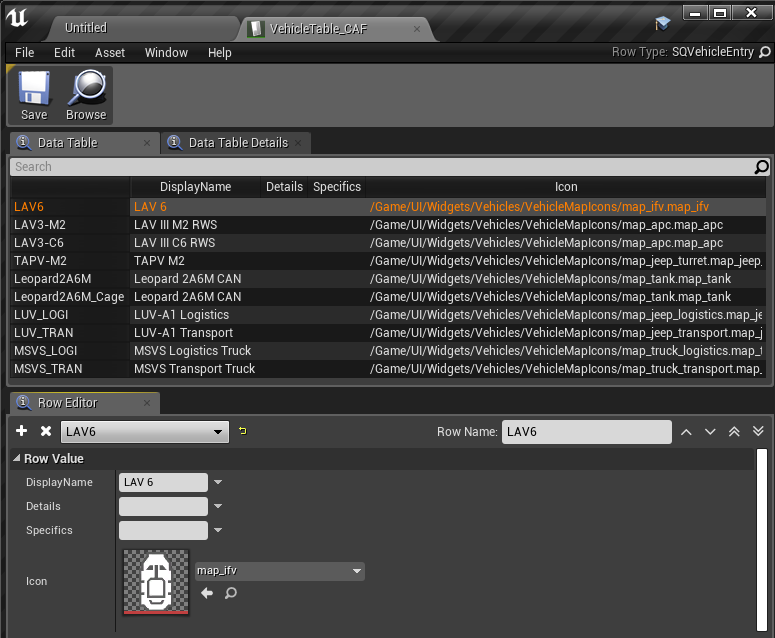Open the Asset menu
The height and width of the screenshot is (638, 775).
click(x=110, y=52)
